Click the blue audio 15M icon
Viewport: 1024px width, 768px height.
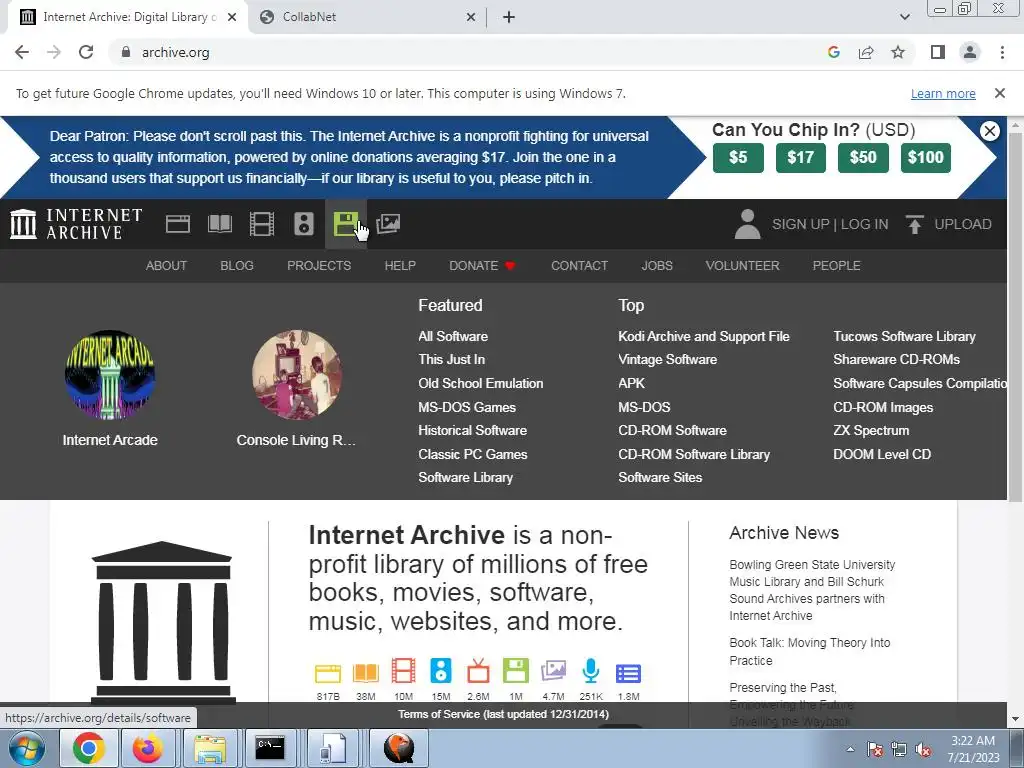(x=441, y=671)
